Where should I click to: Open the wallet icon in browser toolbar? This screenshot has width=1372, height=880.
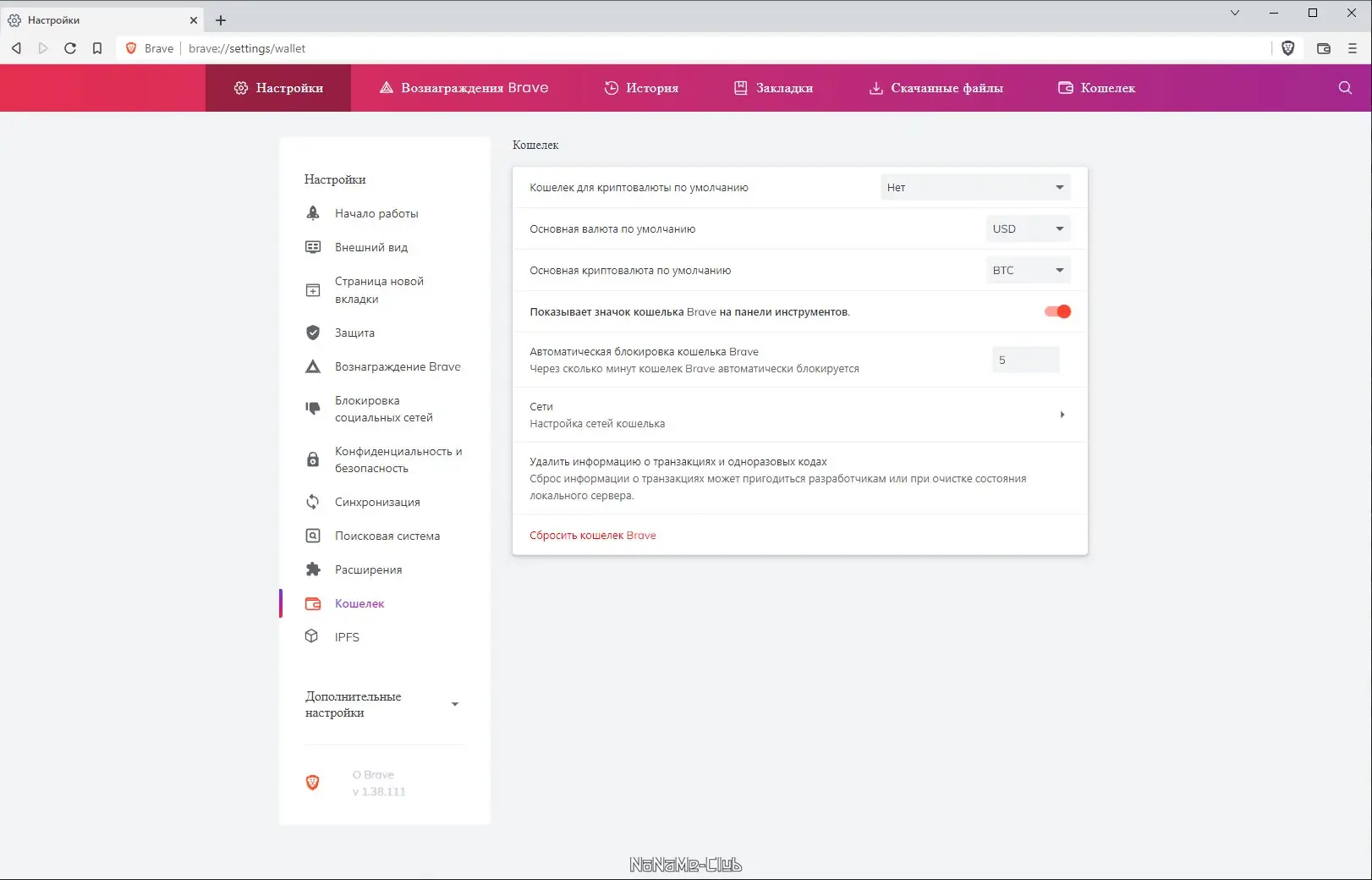pos(1324,48)
